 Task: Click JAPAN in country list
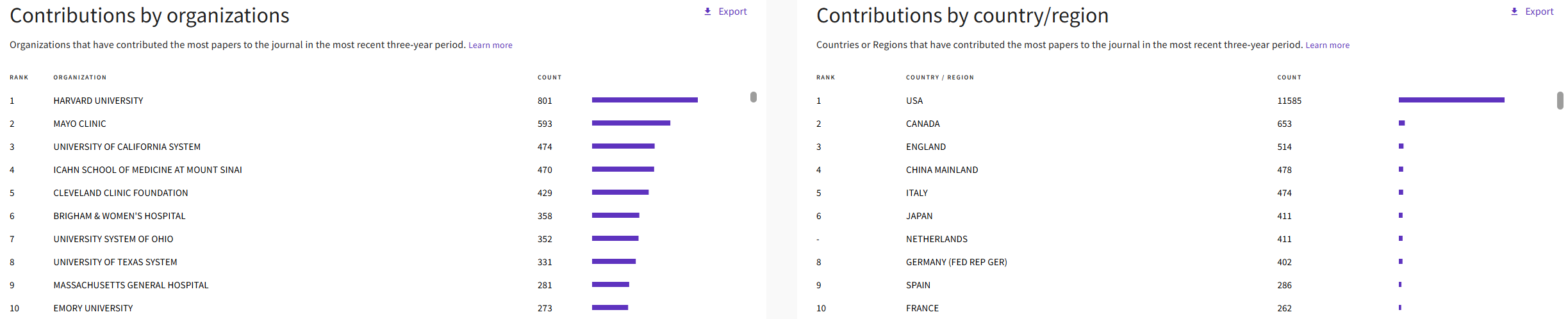pyautogui.click(x=919, y=216)
